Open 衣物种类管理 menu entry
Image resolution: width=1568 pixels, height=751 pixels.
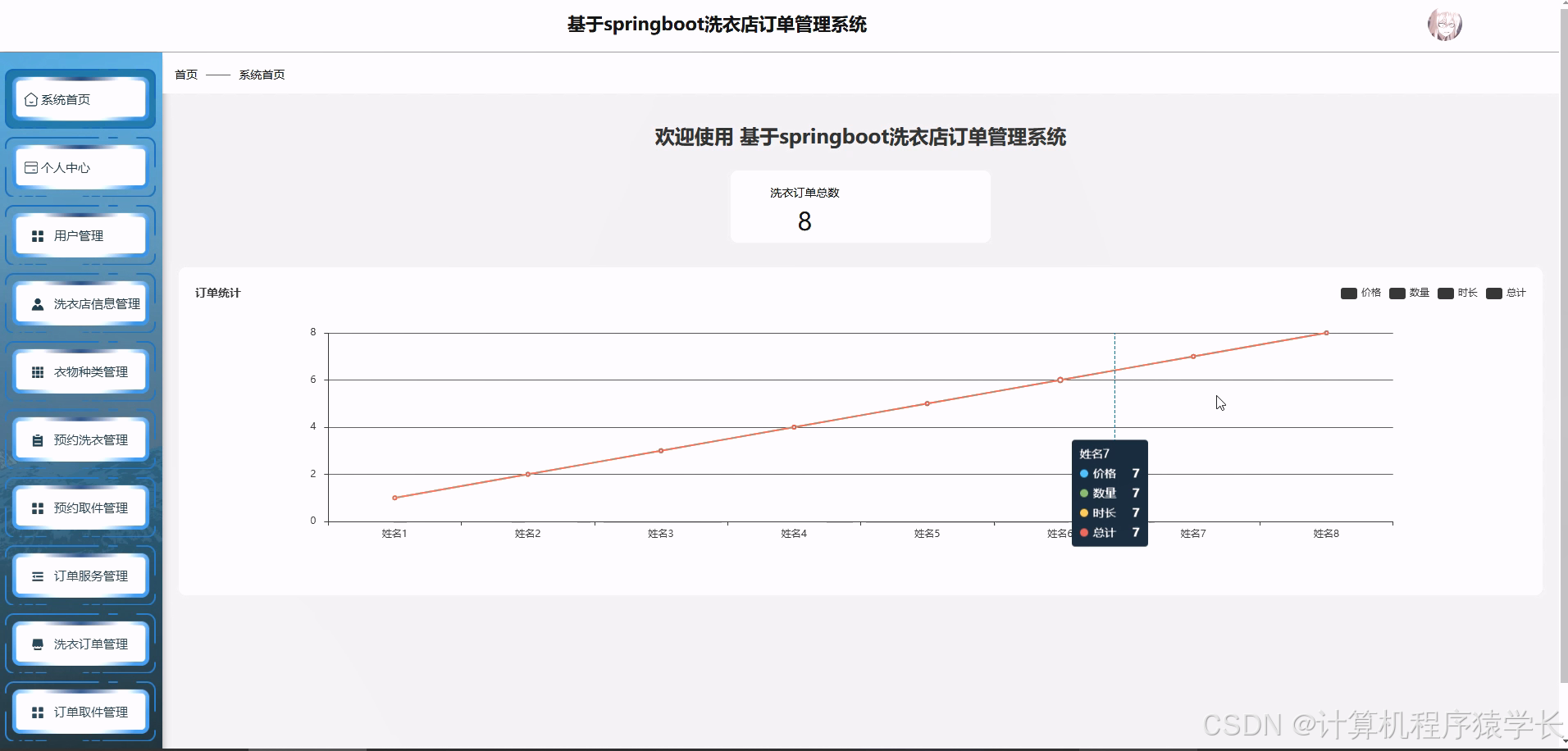coord(80,371)
